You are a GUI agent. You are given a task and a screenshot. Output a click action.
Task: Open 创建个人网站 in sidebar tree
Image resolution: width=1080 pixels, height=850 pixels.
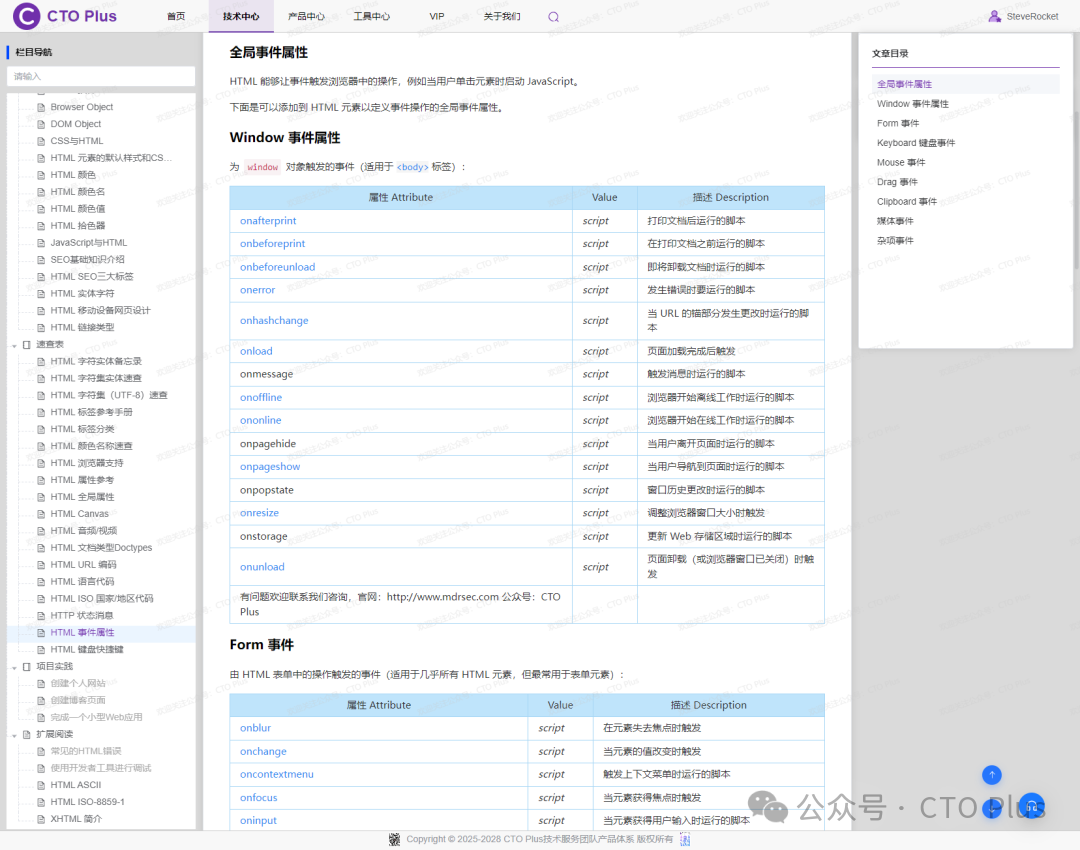pos(78,683)
